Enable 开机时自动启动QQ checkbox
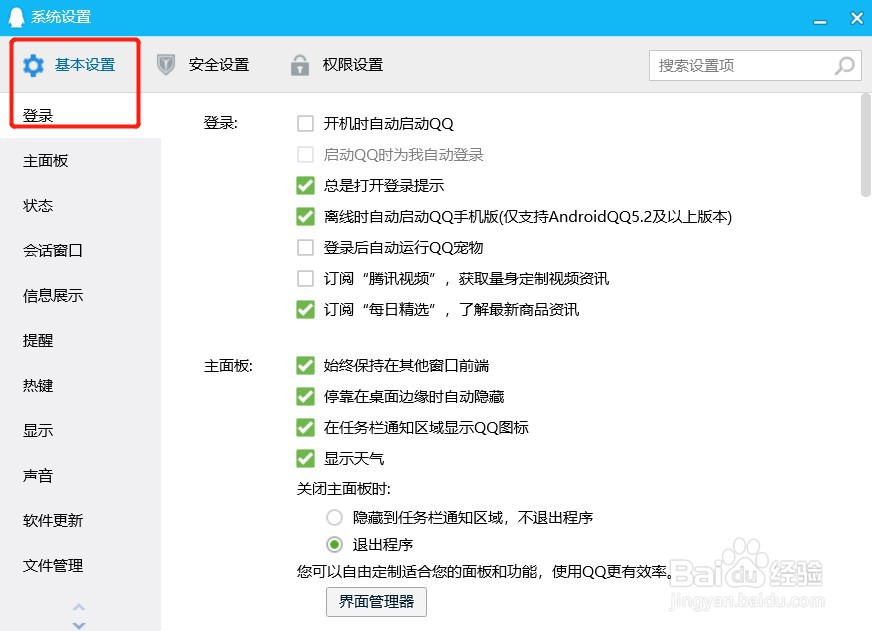The height and width of the screenshot is (631, 872). 305,123
